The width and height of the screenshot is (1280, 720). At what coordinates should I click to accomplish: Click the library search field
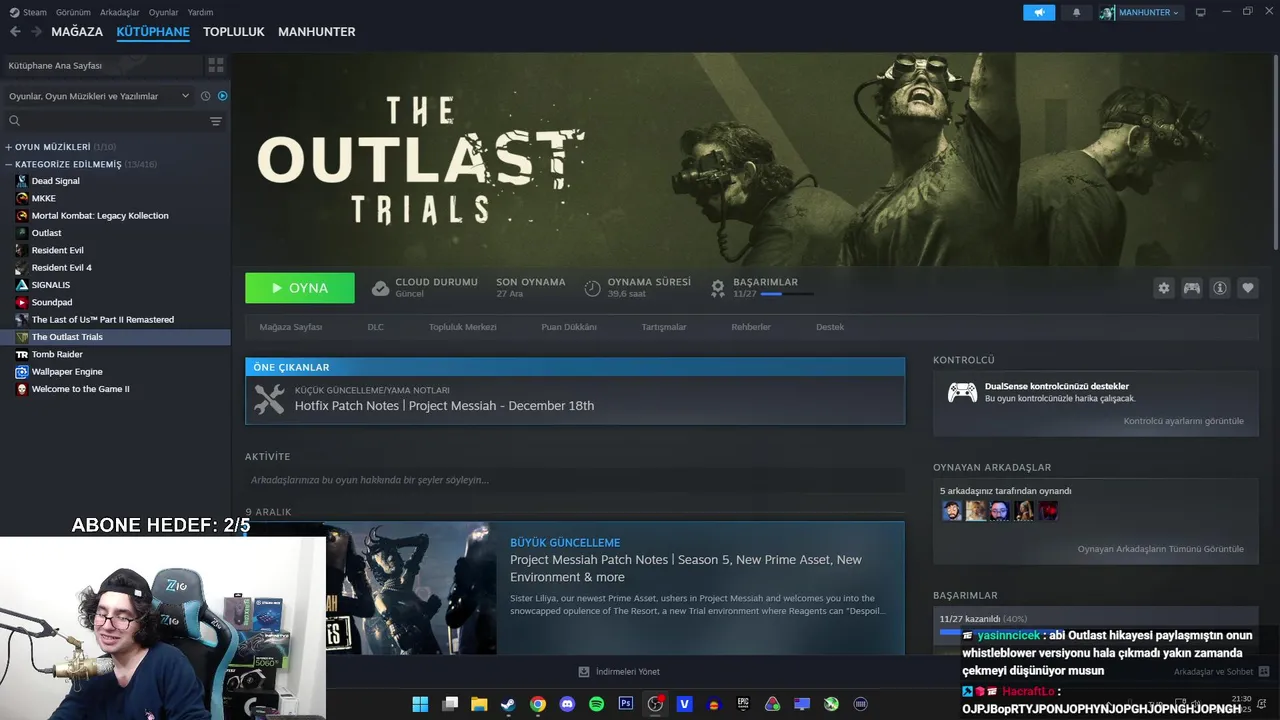point(105,121)
